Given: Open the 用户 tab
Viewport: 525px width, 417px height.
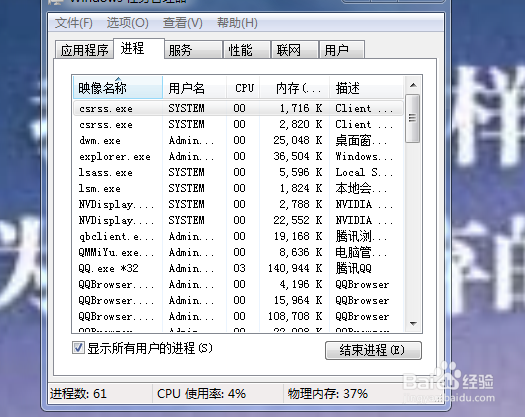Looking at the screenshot, I should coord(342,50).
